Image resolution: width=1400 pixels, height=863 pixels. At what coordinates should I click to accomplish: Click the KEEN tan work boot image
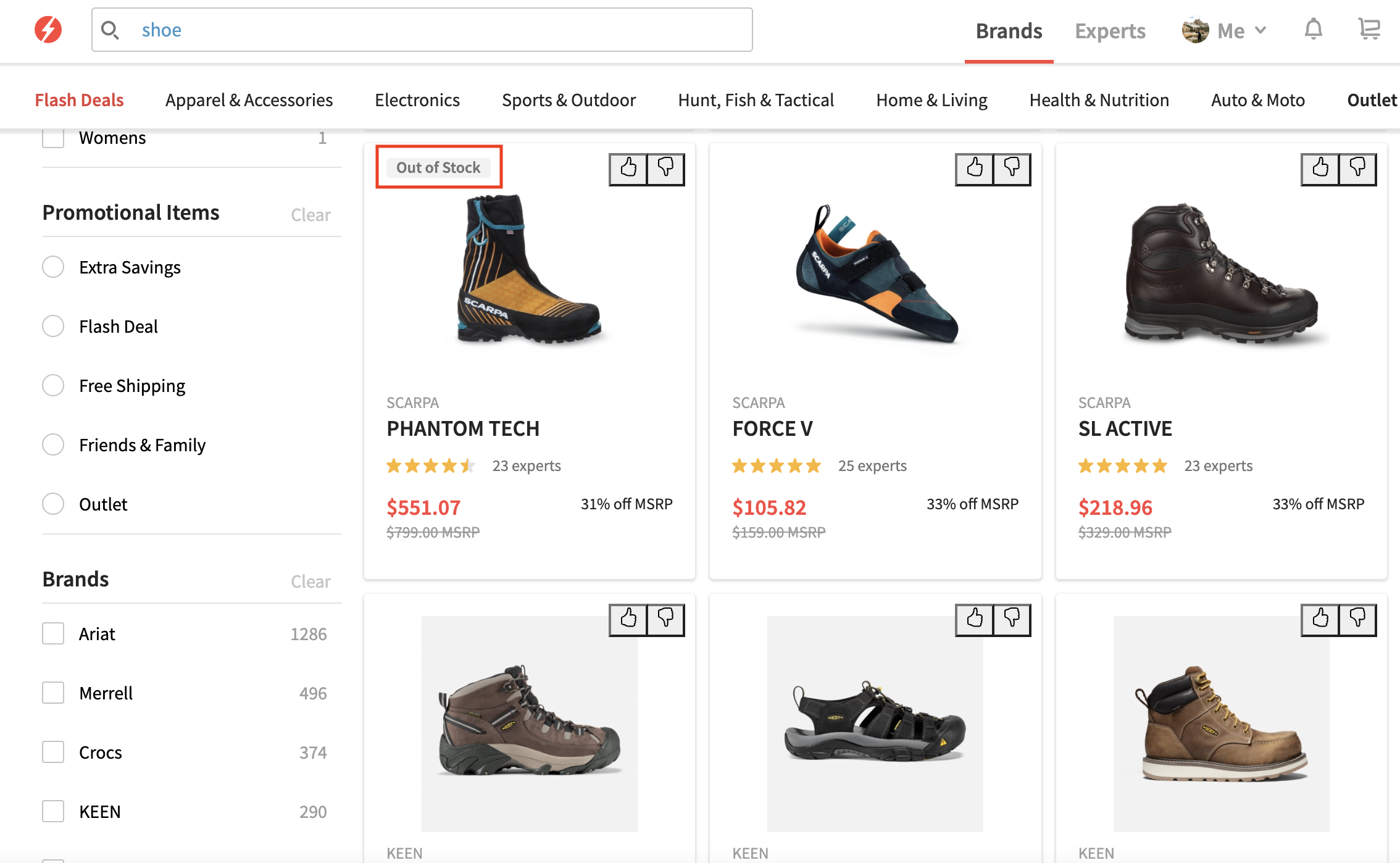tap(1221, 723)
